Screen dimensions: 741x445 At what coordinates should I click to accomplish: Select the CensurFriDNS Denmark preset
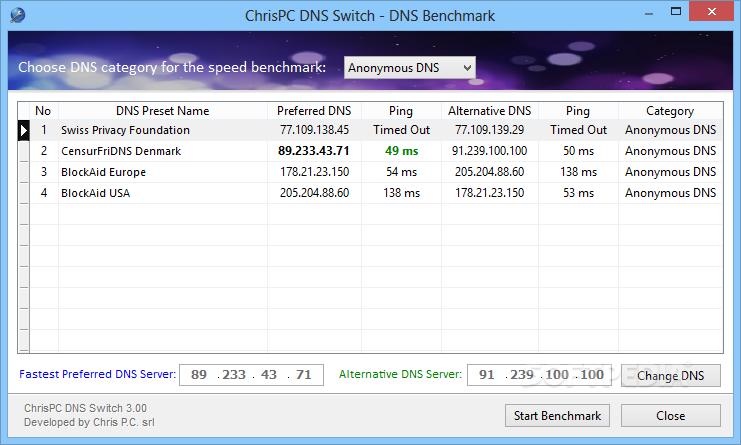coord(121,151)
